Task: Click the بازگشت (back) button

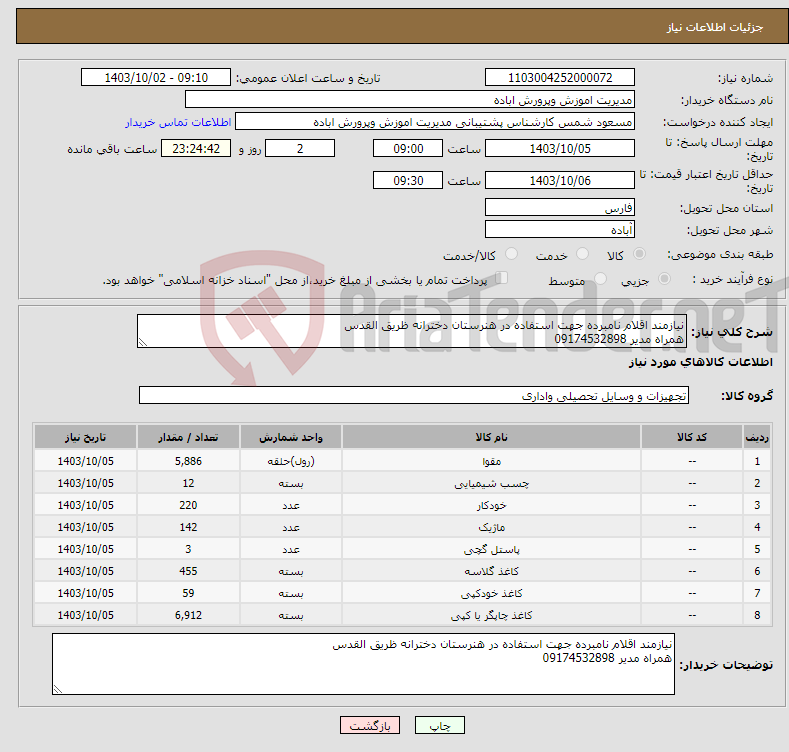Action: [370, 725]
